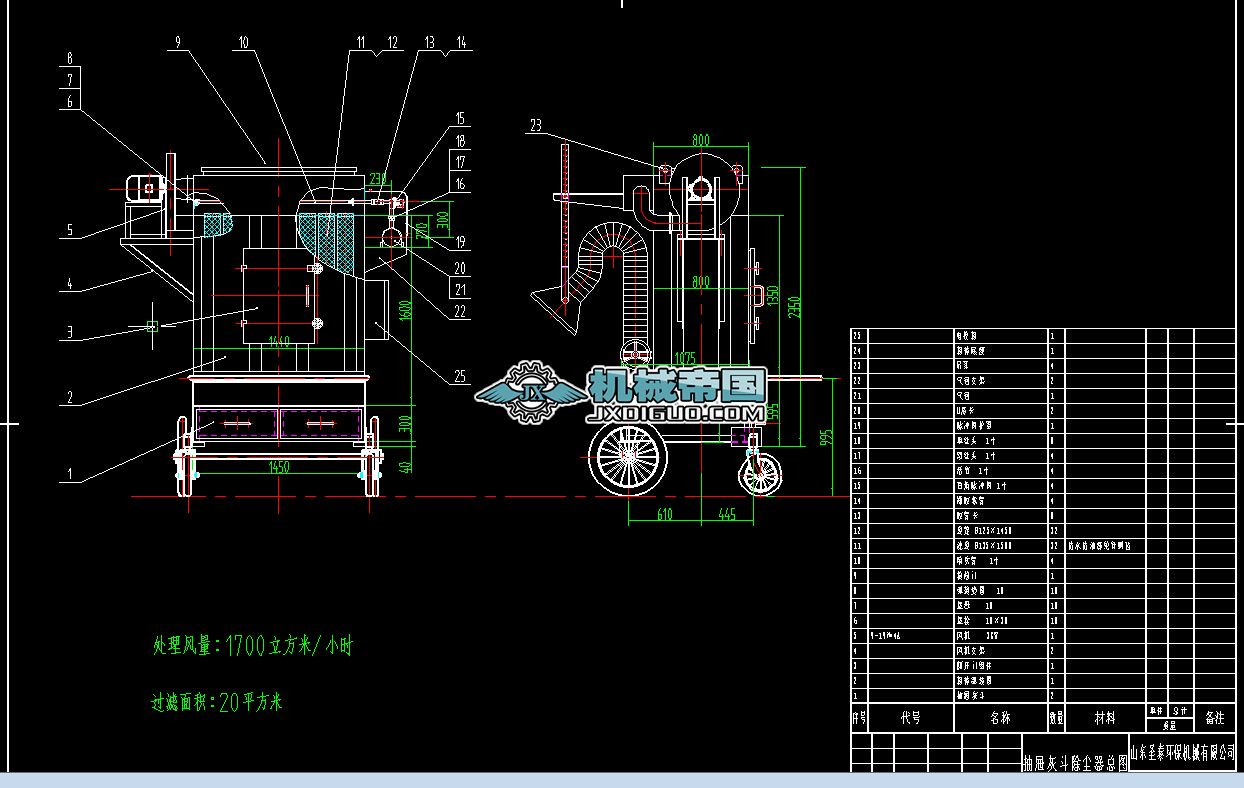Select leader callout number 22 in front view

pyautogui.click(x=460, y=311)
